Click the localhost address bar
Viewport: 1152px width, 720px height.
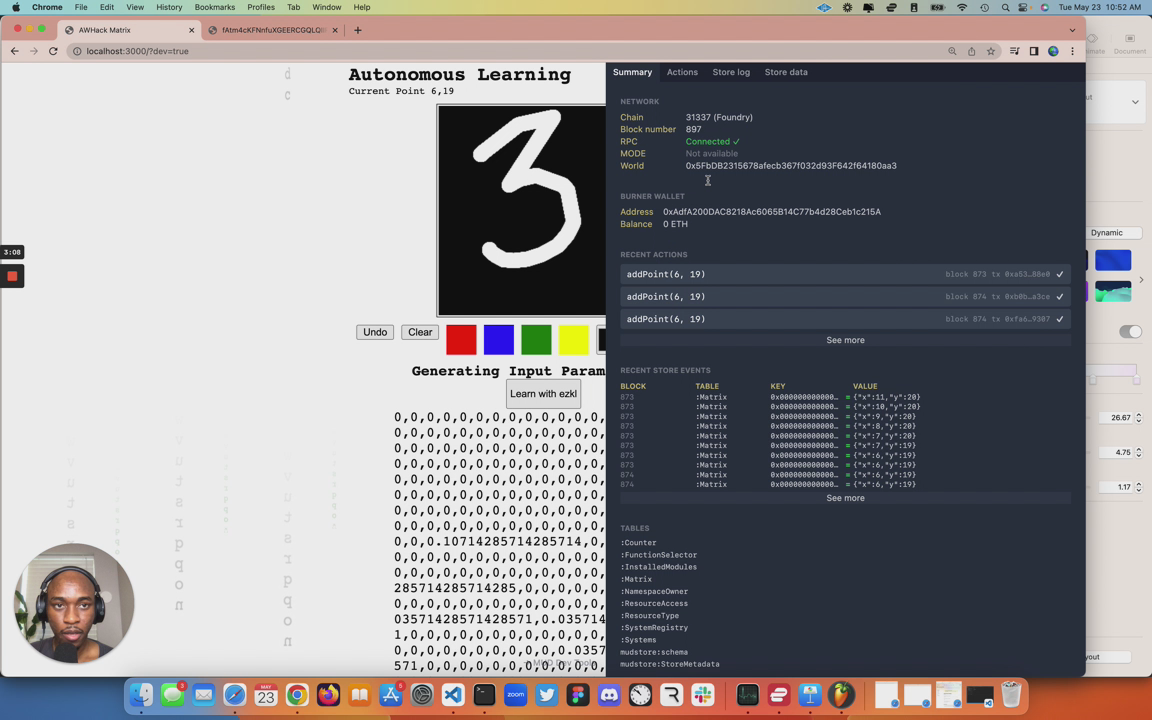507,51
